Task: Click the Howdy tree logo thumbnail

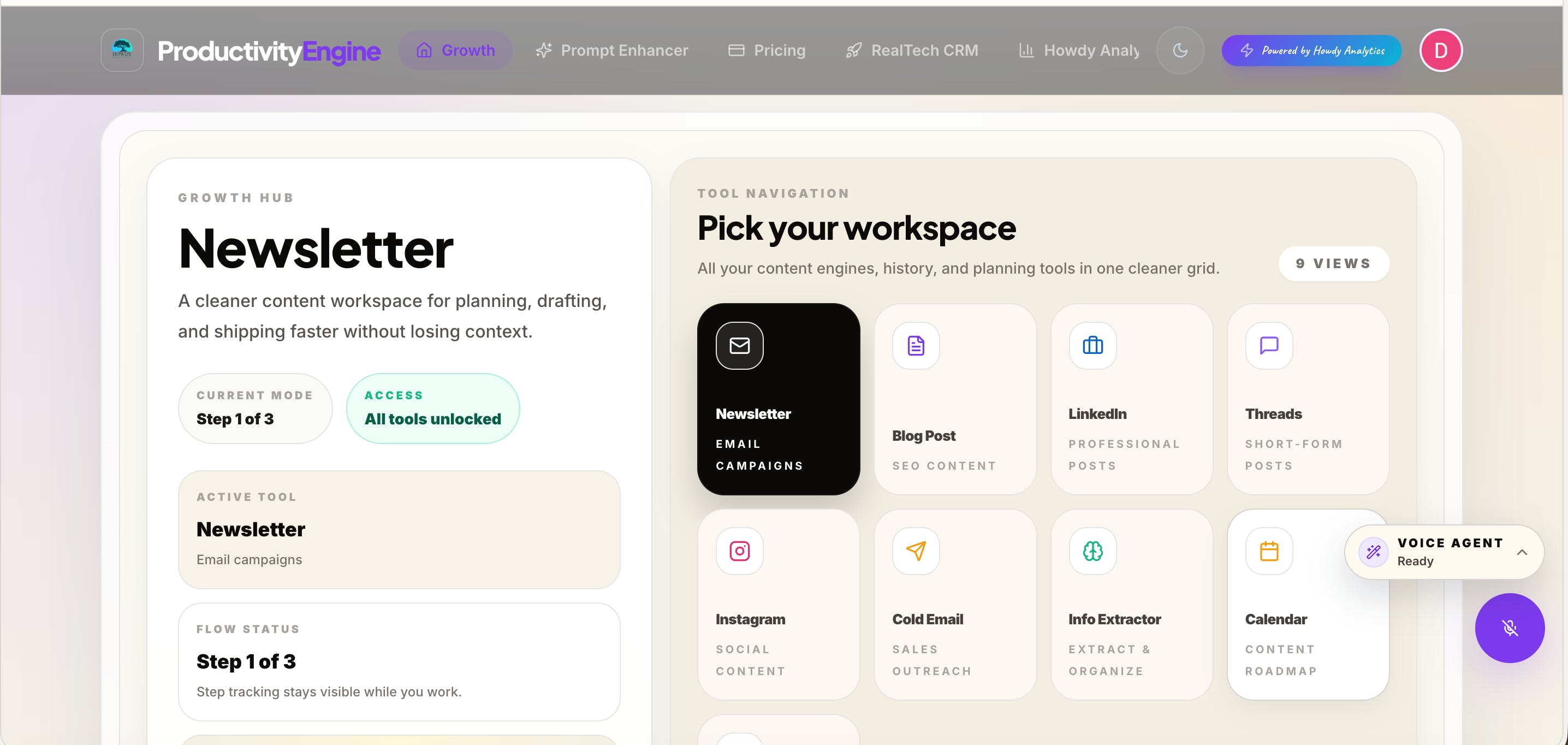Action: click(122, 50)
